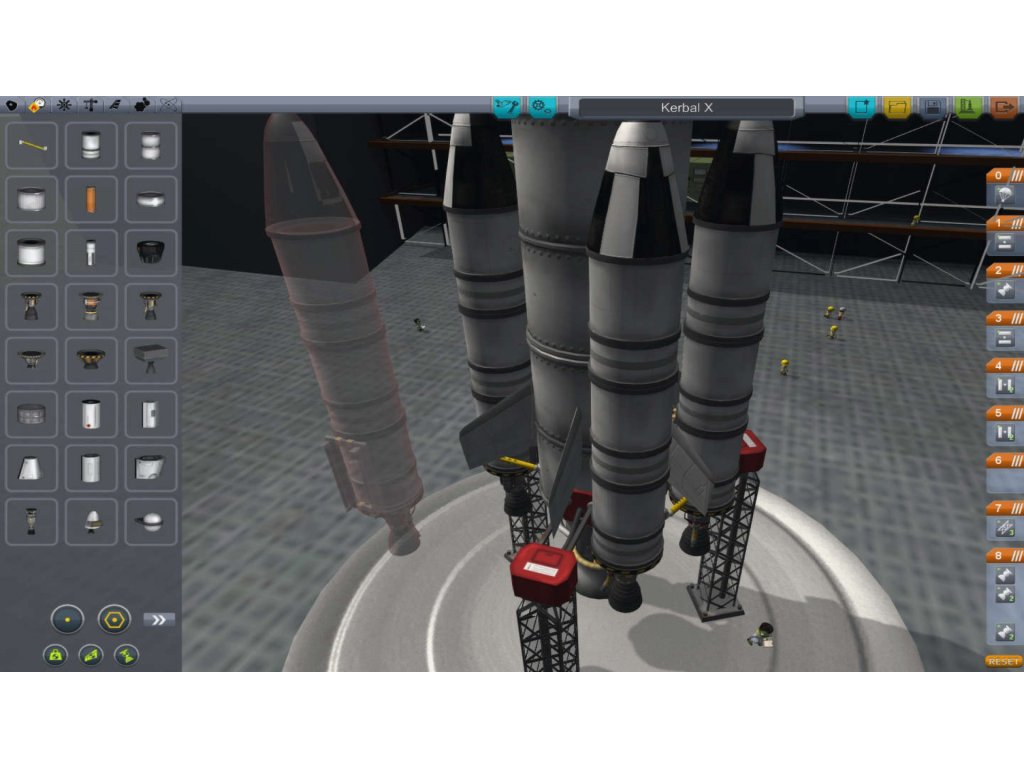Select the parachute icon in stage 0
Image resolution: width=1024 pixels, height=768 pixels.
pyautogui.click(x=1004, y=195)
